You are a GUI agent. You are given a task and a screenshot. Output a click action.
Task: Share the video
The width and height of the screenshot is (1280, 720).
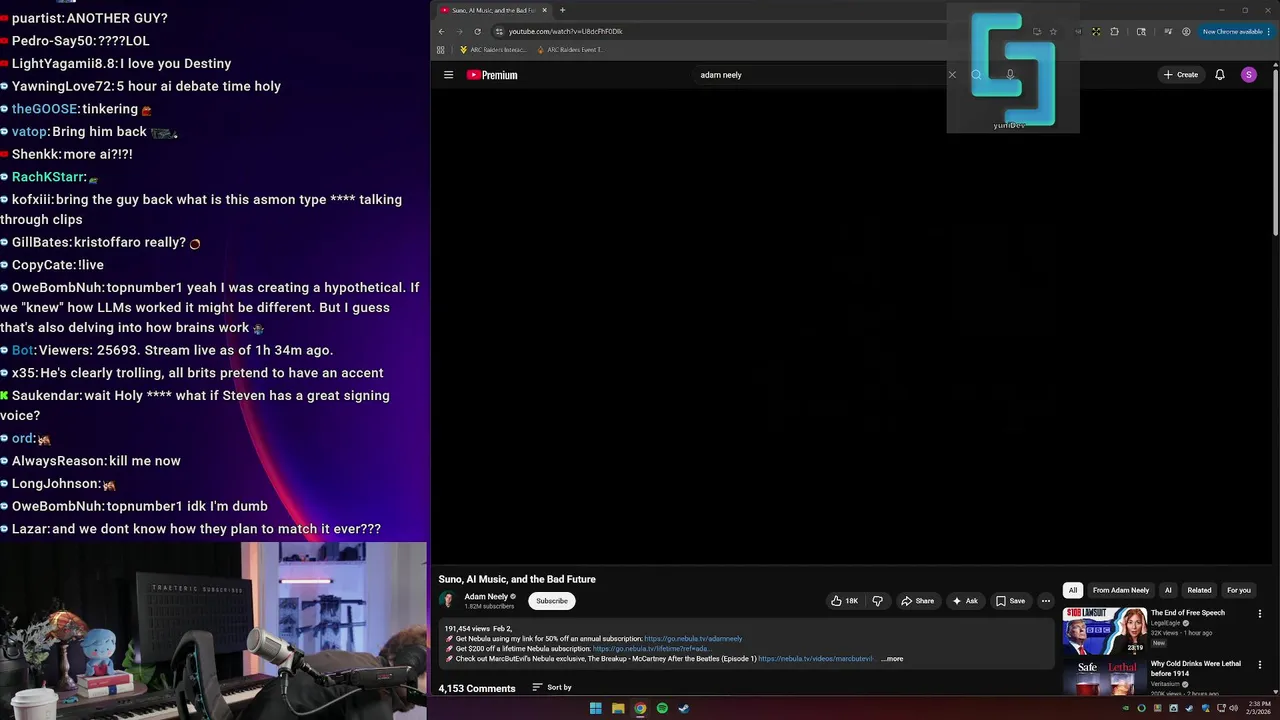(x=917, y=601)
